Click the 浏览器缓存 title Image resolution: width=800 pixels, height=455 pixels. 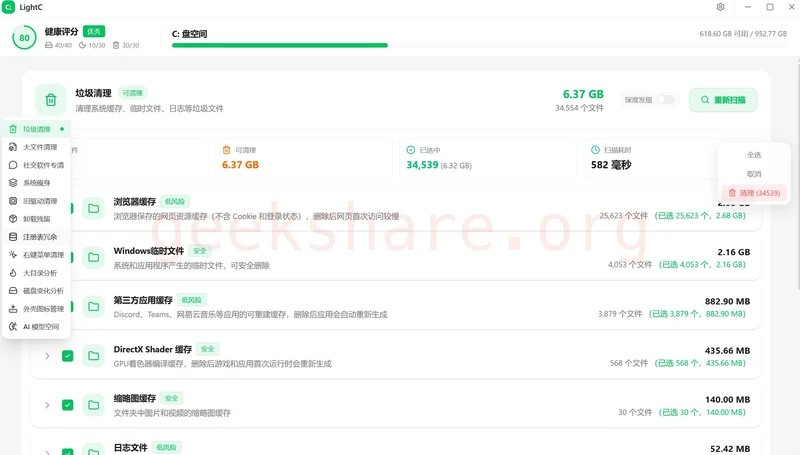pos(134,201)
